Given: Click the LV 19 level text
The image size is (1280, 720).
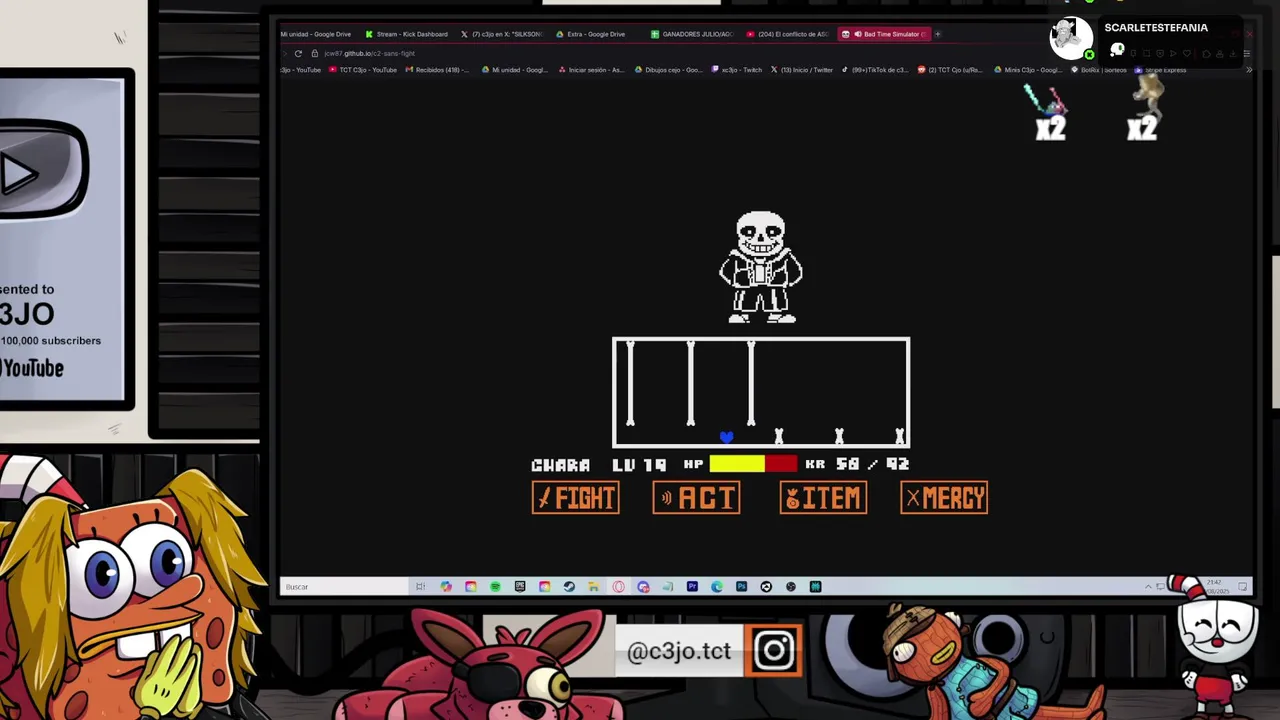Looking at the screenshot, I should (x=639, y=465).
